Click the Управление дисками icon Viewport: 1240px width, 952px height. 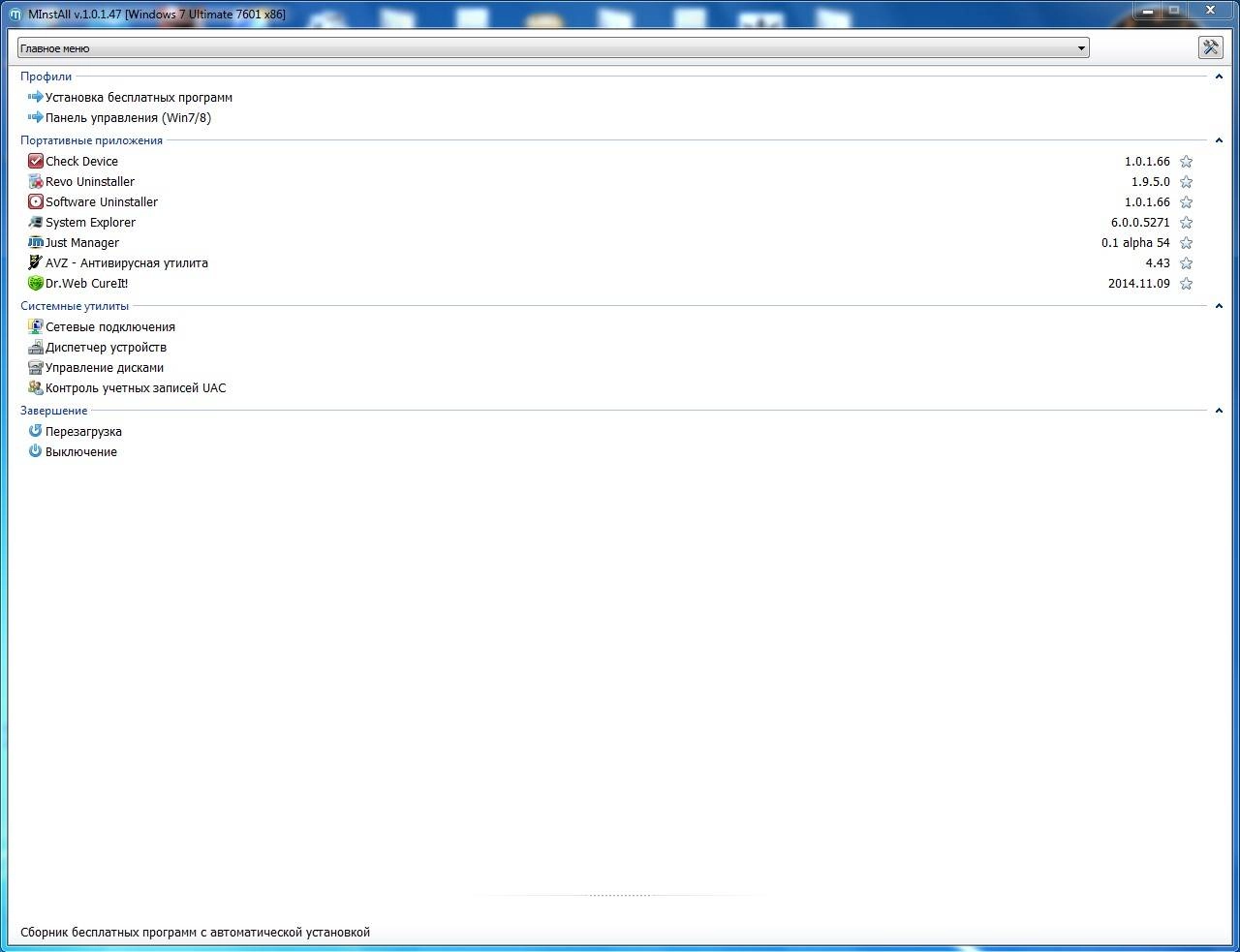coord(36,367)
